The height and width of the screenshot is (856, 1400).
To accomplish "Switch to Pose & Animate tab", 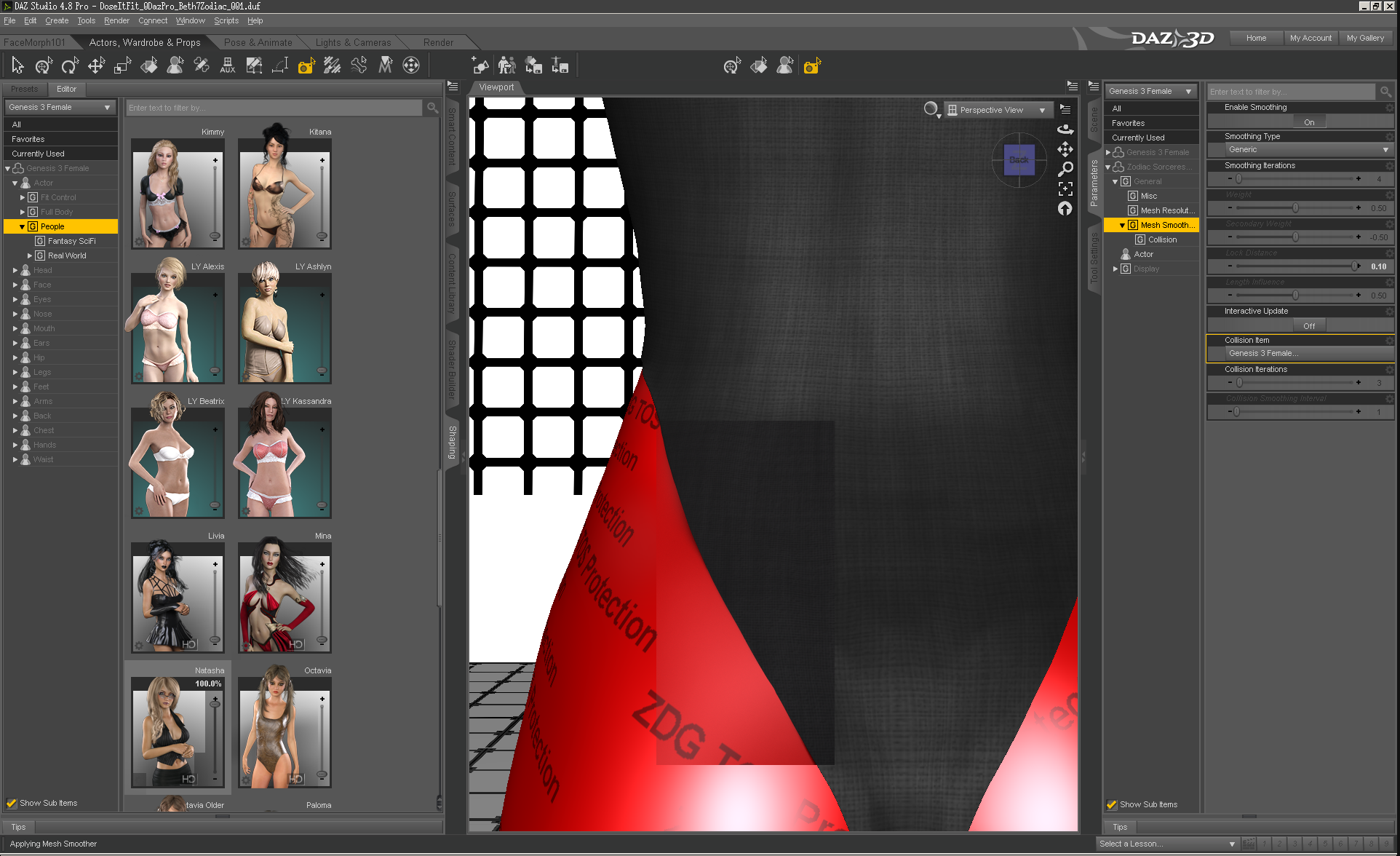I will point(258,42).
